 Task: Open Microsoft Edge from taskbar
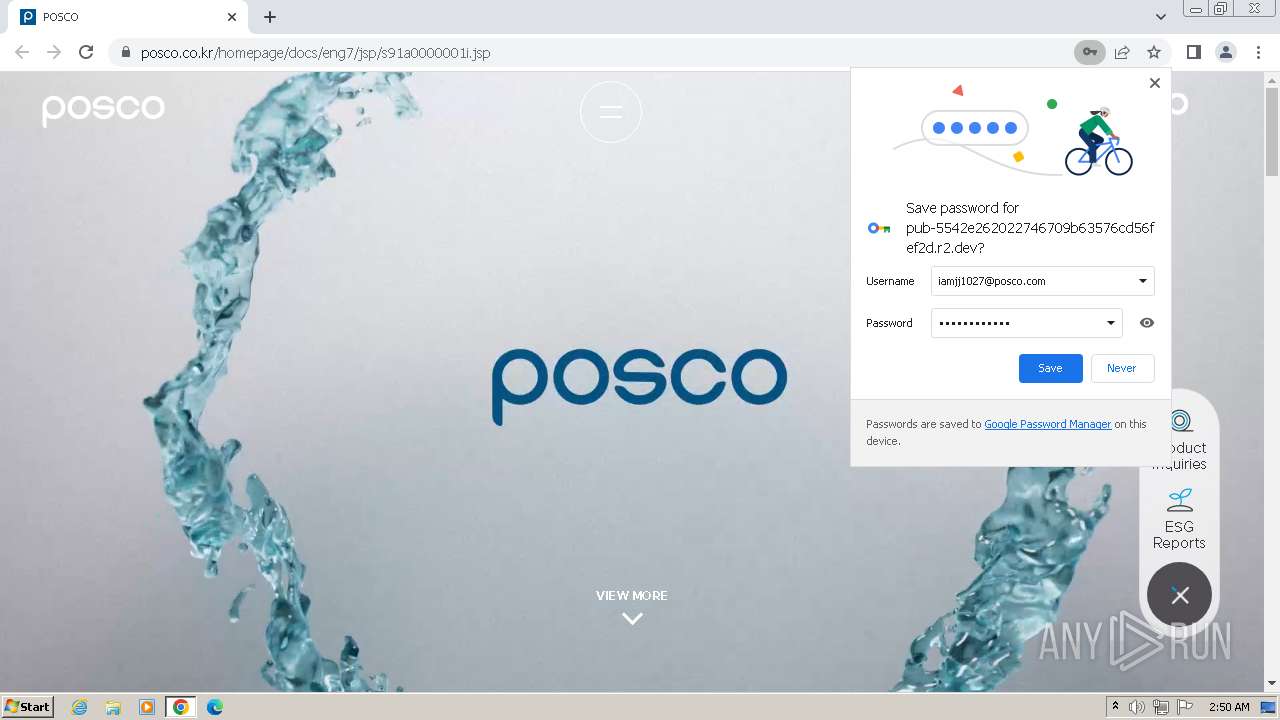(215, 707)
